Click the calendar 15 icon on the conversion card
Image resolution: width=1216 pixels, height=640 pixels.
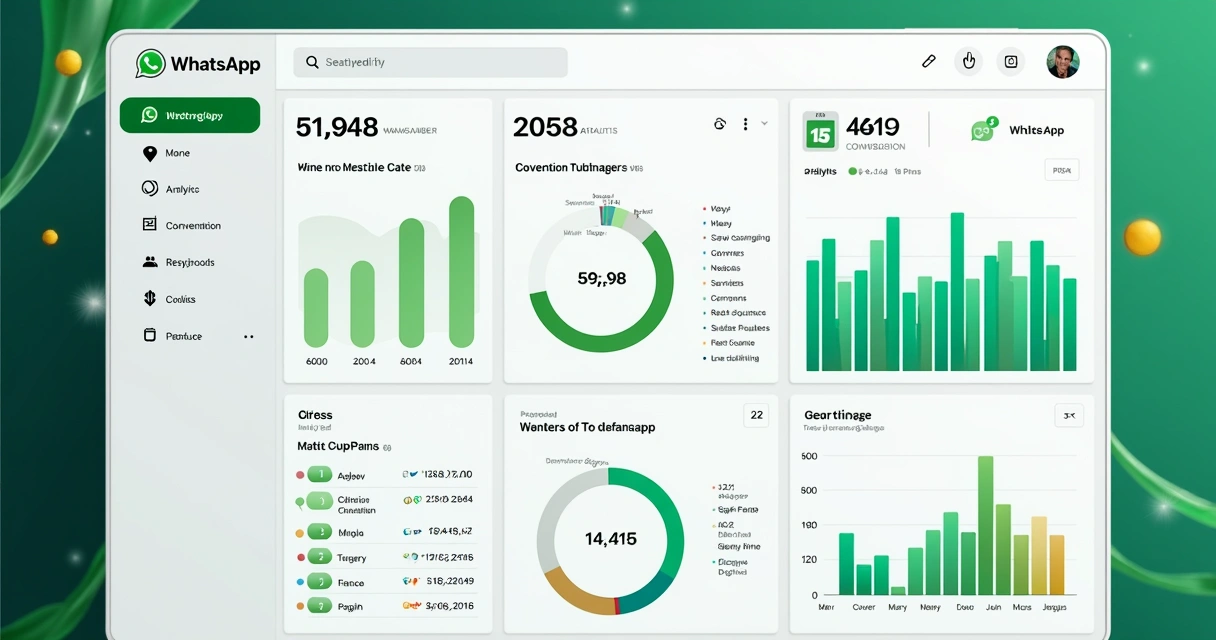821,129
